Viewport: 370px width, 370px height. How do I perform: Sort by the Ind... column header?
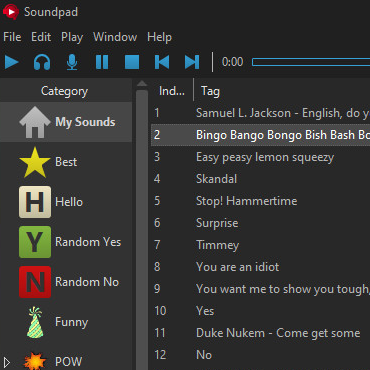[172, 91]
